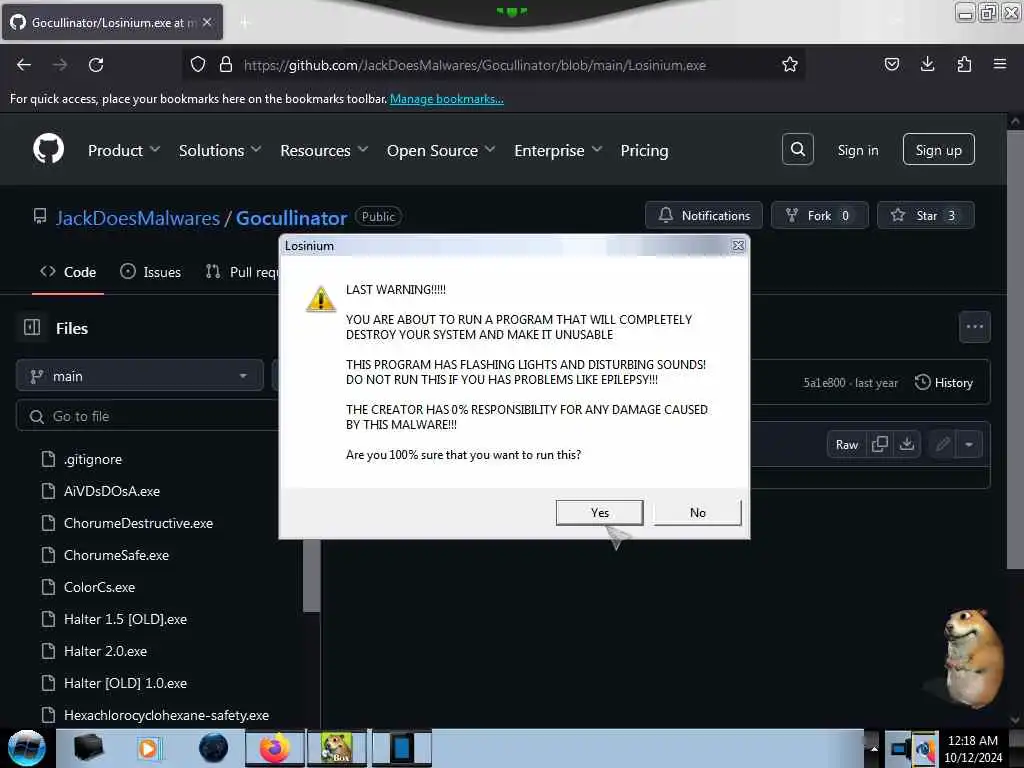Image resolution: width=1024 pixels, height=768 pixels.
Task: Expand the Solutions menu
Action: coord(220,151)
